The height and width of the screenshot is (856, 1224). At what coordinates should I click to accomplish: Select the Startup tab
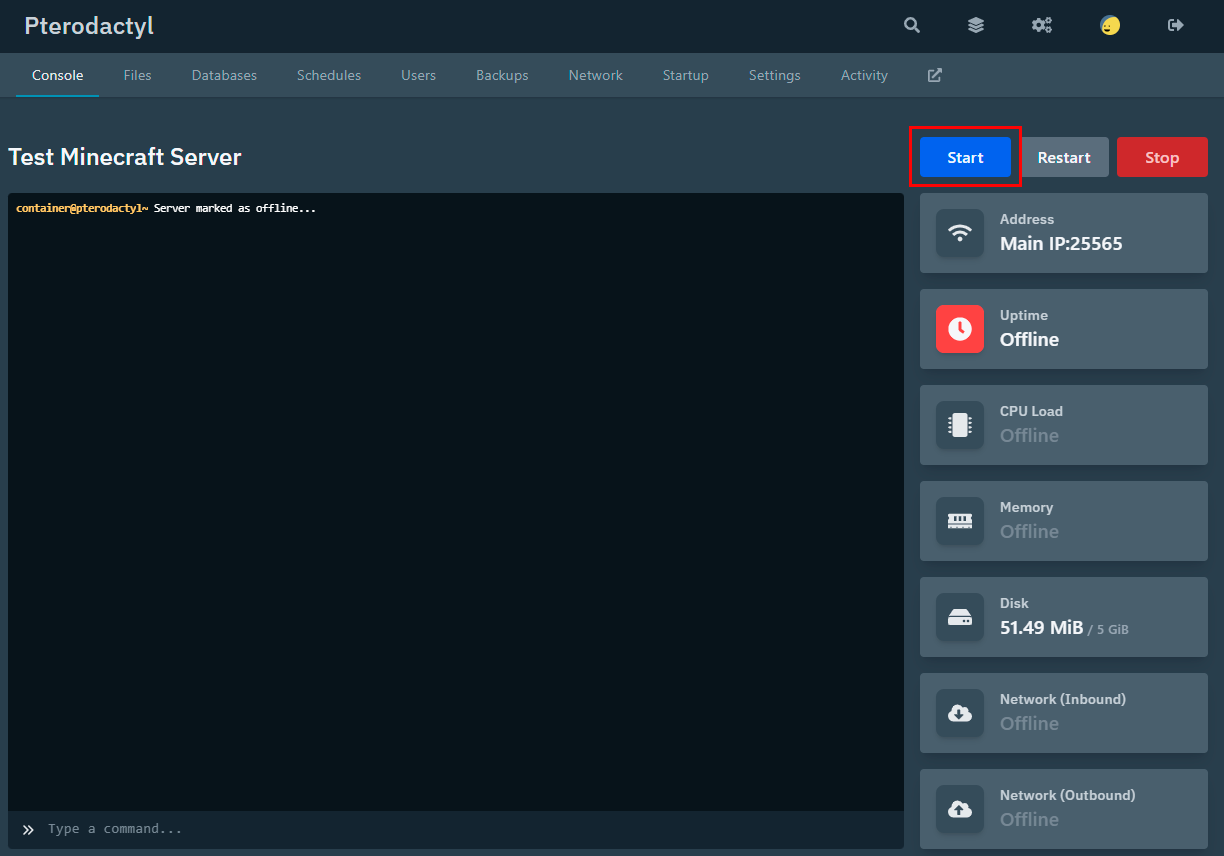point(685,75)
